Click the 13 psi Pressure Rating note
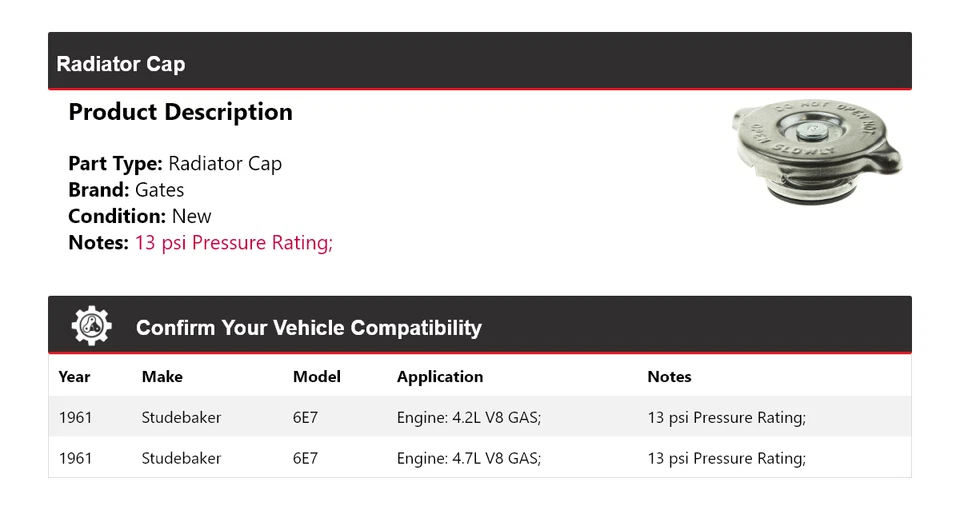This screenshot has width=960, height=510. click(233, 243)
